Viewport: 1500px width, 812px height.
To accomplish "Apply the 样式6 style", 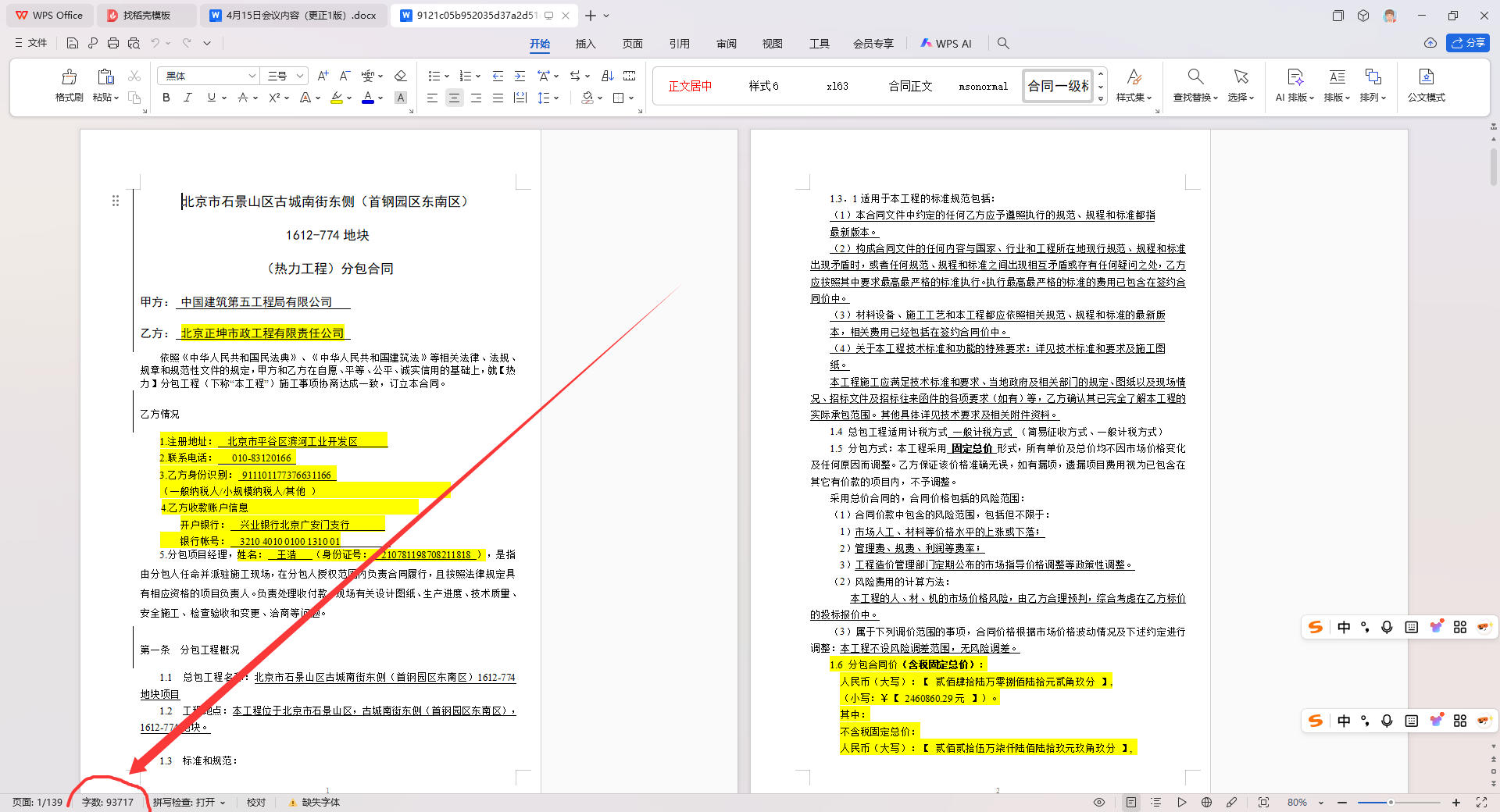I will (763, 86).
